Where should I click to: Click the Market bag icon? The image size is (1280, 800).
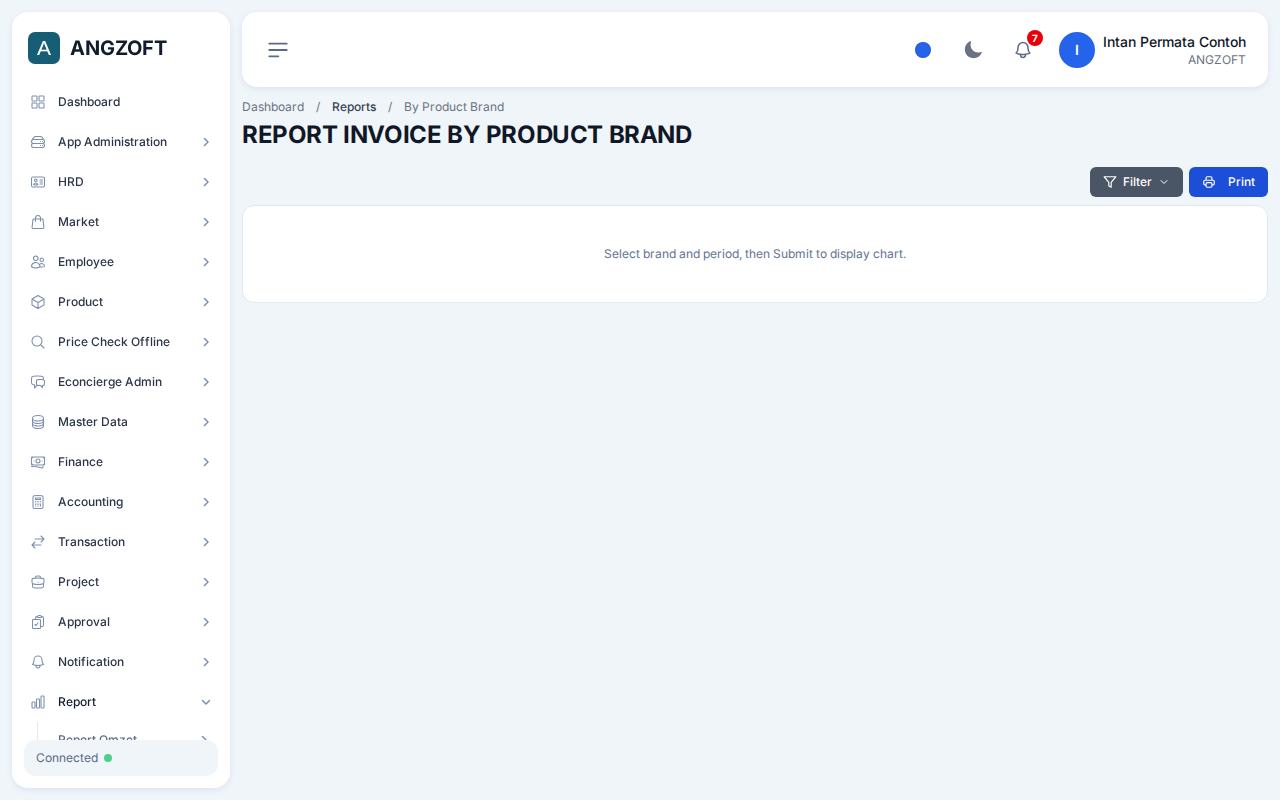coord(38,222)
